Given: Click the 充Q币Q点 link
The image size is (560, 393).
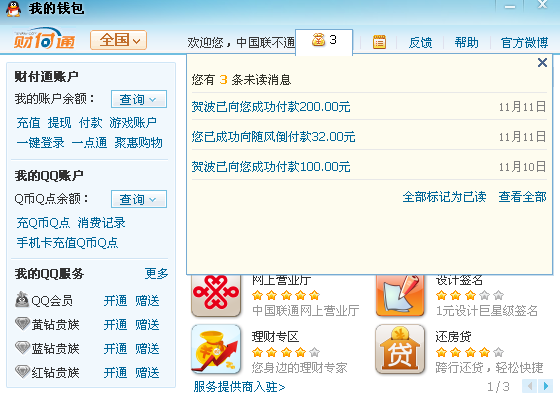Looking at the screenshot, I should tap(43, 223).
